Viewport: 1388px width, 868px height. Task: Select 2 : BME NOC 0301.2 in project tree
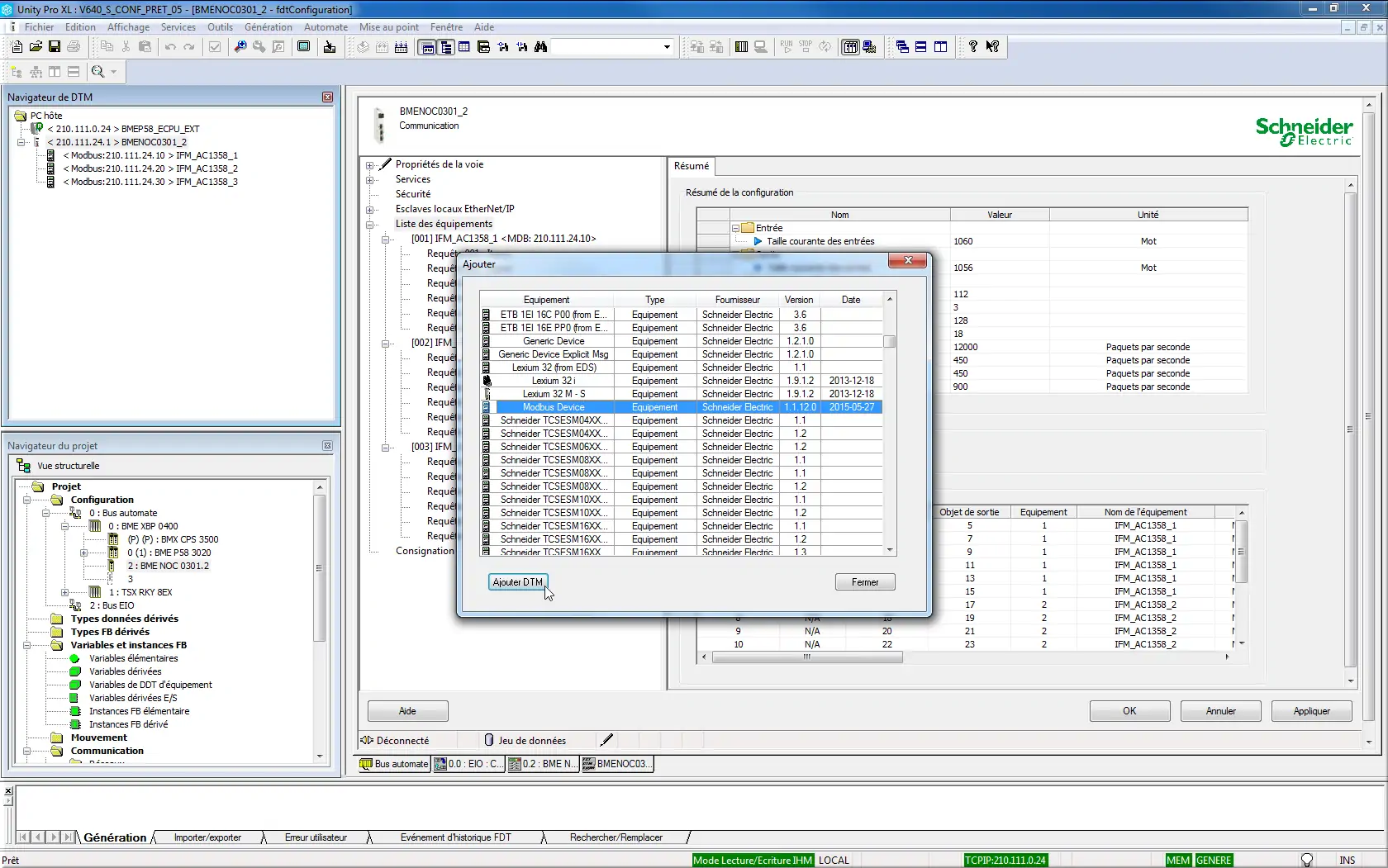[168, 566]
